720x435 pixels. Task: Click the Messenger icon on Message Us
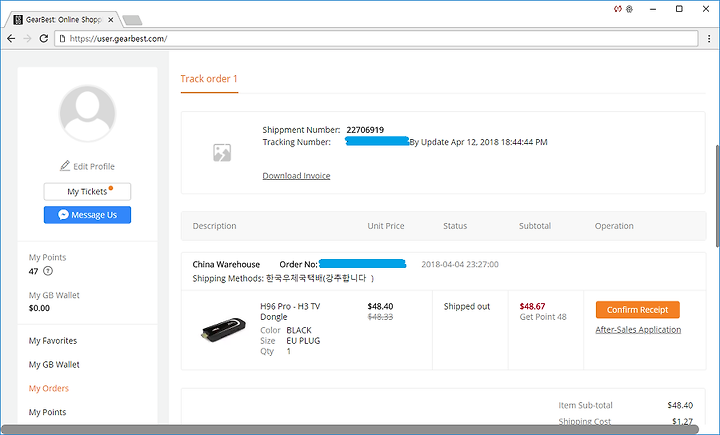pyautogui.click(x=63, y=215)
